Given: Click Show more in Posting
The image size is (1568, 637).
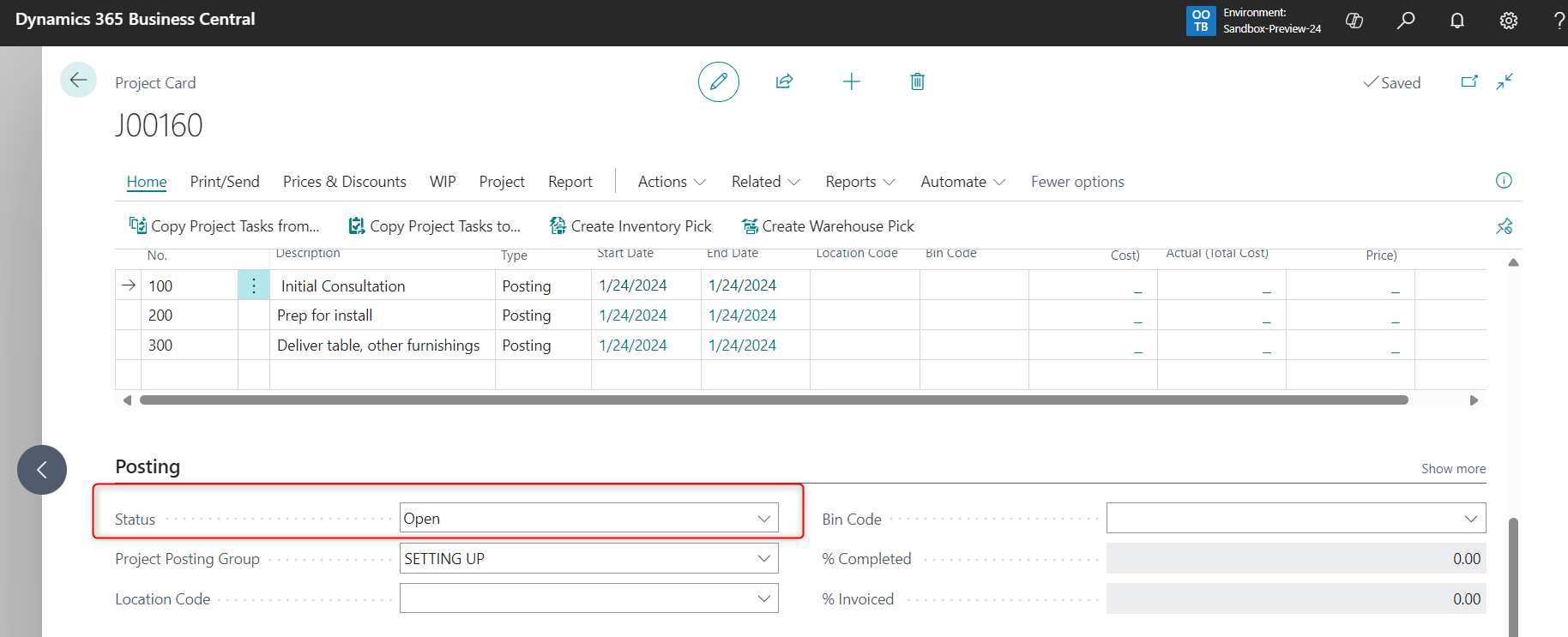Looking at the screenshot, I should (x=1453, y=469).
